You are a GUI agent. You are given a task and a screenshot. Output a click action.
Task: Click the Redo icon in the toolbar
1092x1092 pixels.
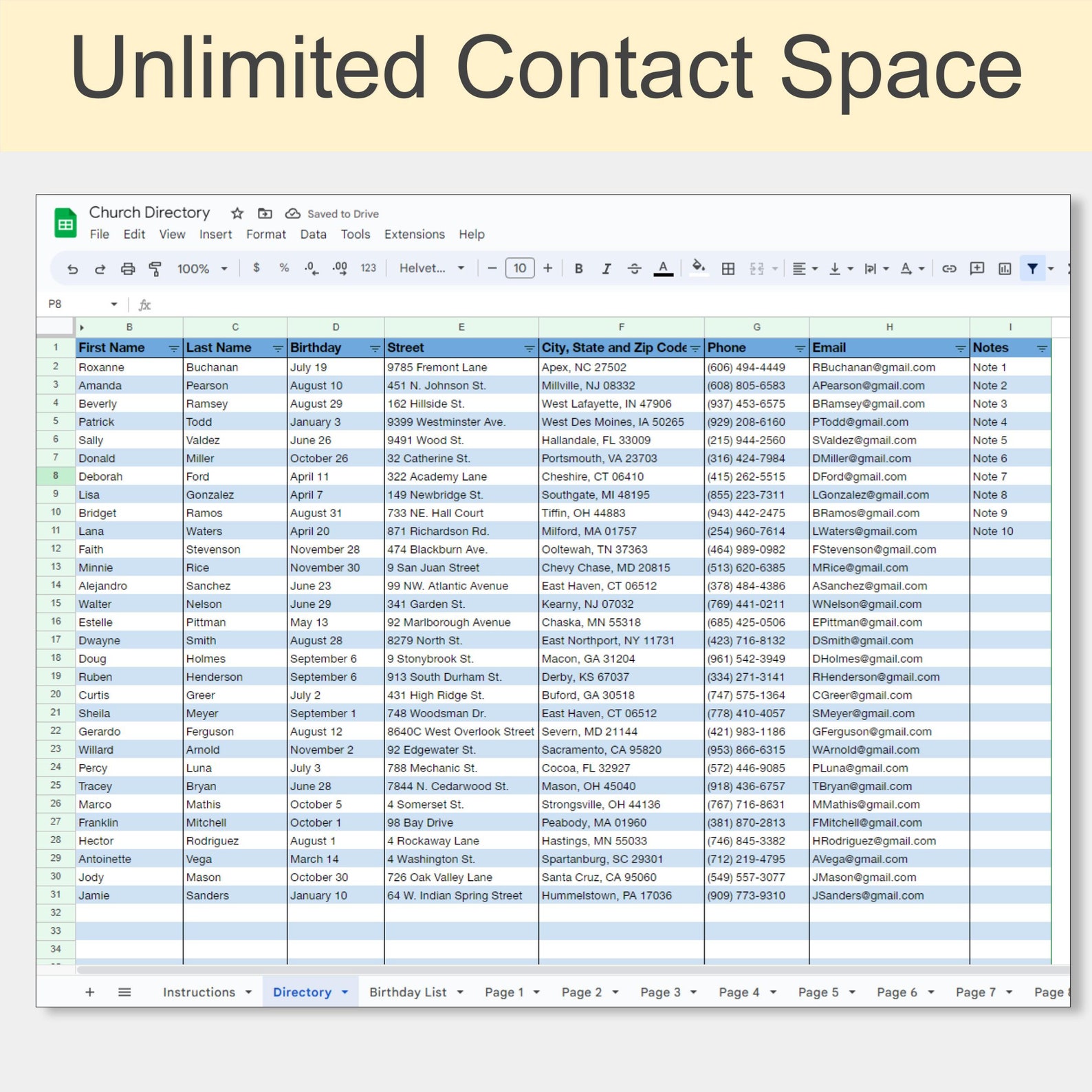(100, 269)
